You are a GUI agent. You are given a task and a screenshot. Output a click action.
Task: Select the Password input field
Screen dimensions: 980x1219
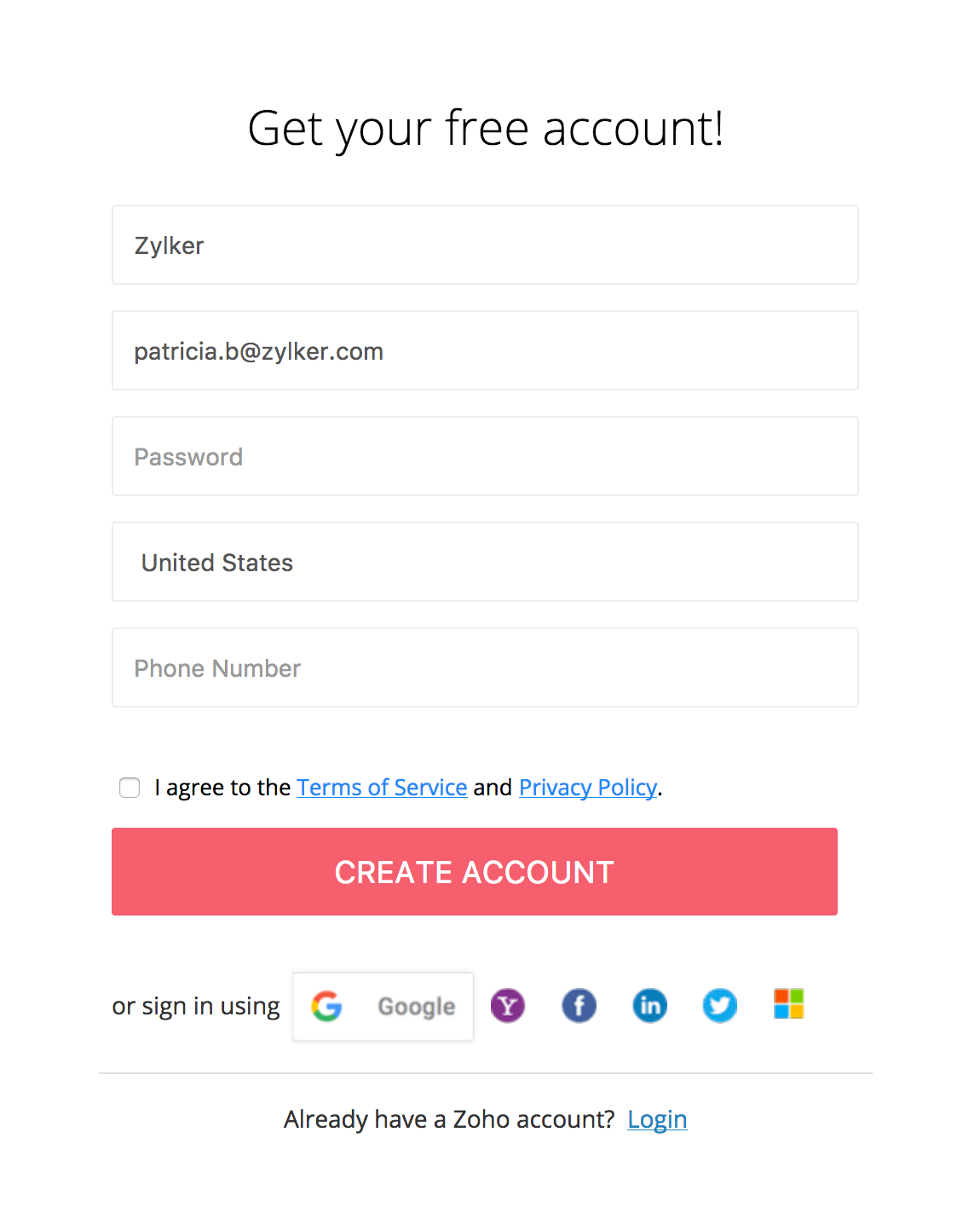coord(485,457)
